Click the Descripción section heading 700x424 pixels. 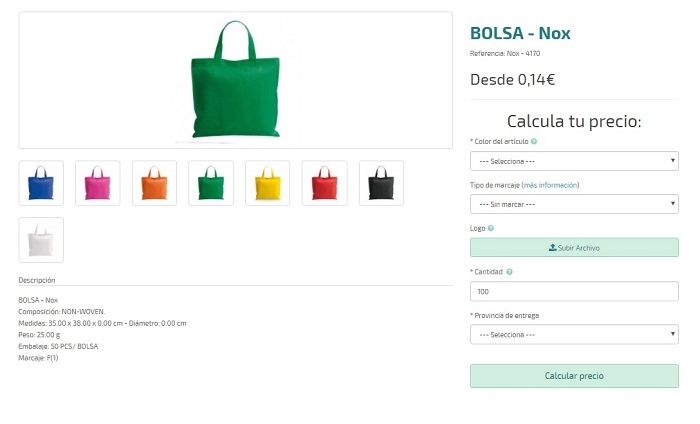pos(37,281)
